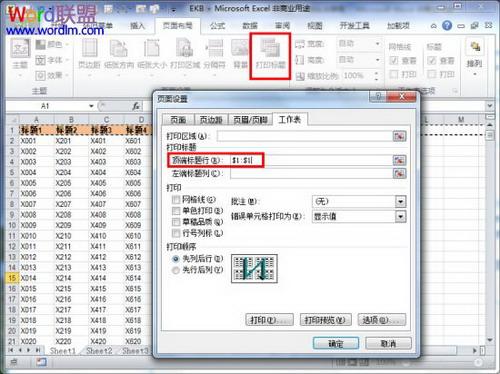Enable Black and white (单色打印) checkbox

pyautogui.click(x=176, y=211)
